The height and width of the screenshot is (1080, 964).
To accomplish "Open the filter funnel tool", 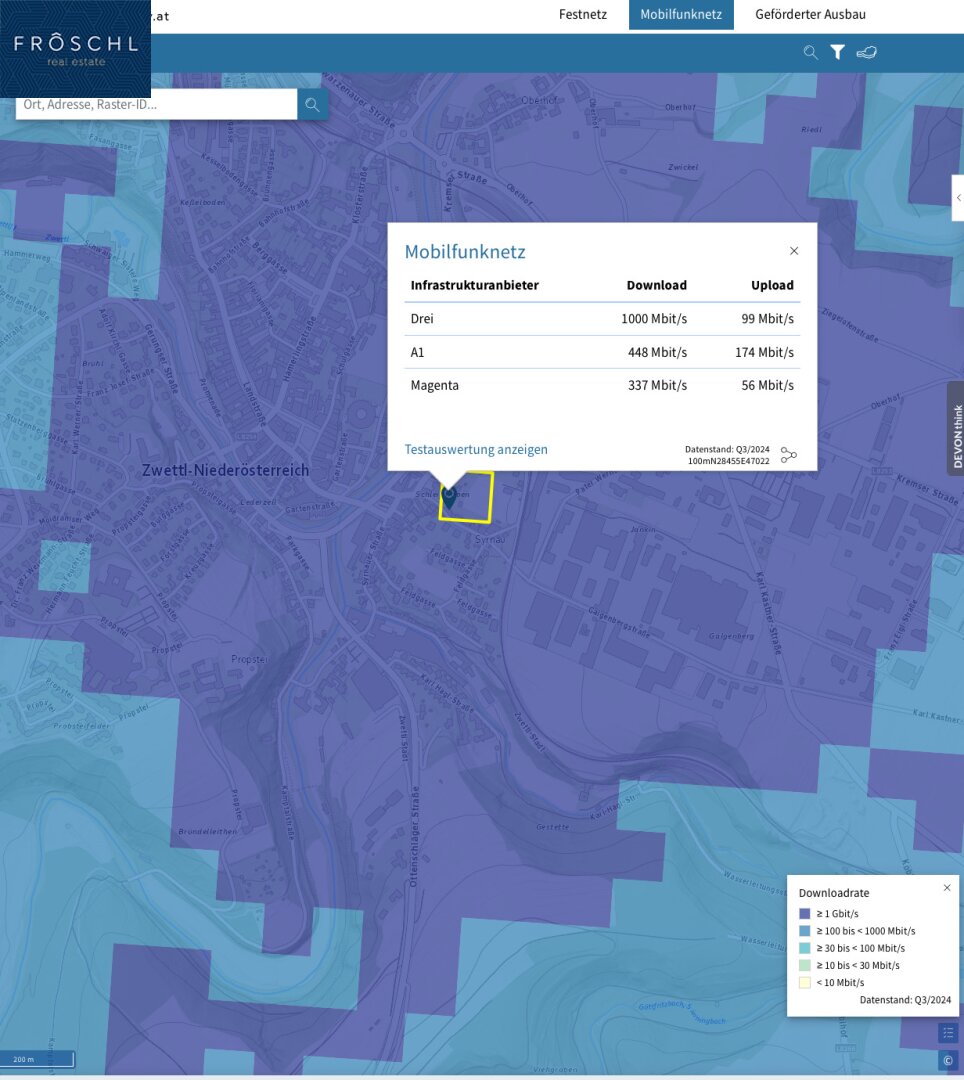I will 838,53.
